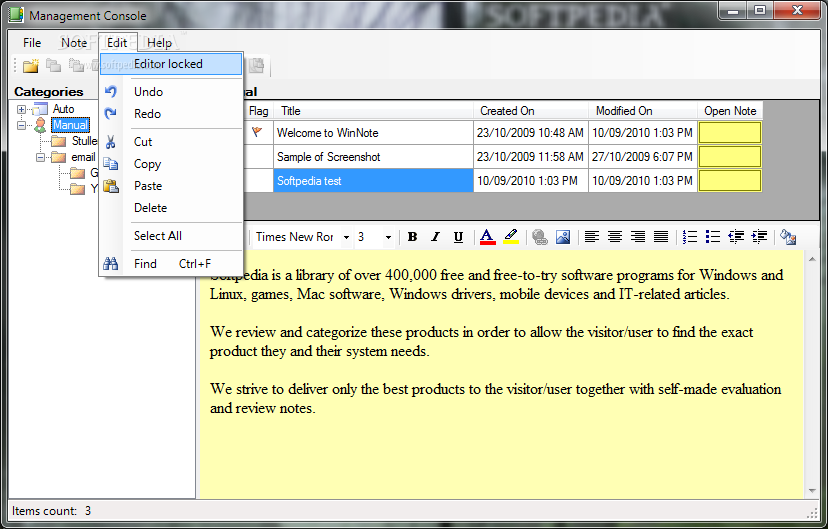The image size is (828, 529).
Task: Select the Softpedia test note row
Action: (x=373, y=181)
